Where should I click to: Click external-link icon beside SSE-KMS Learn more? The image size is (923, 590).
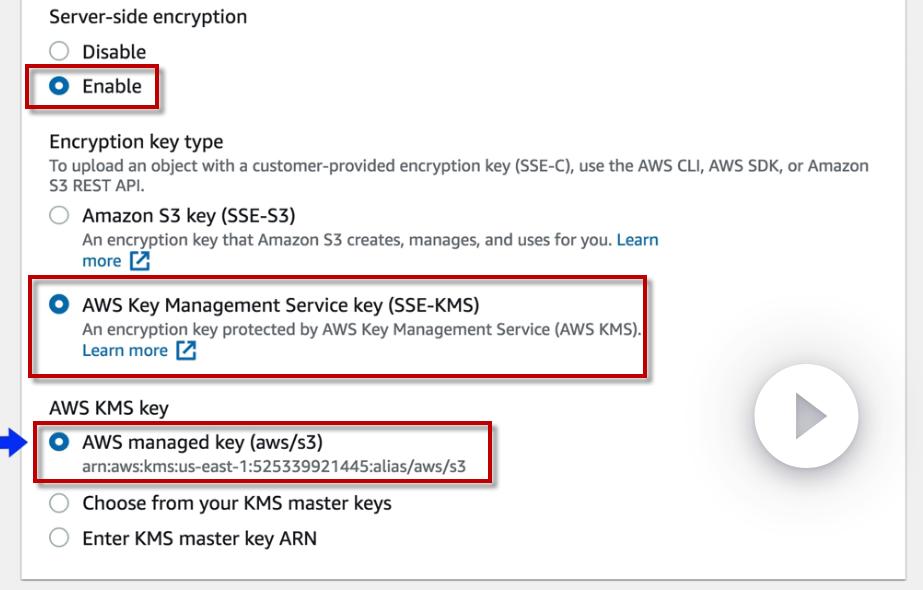tap(186, 351)
